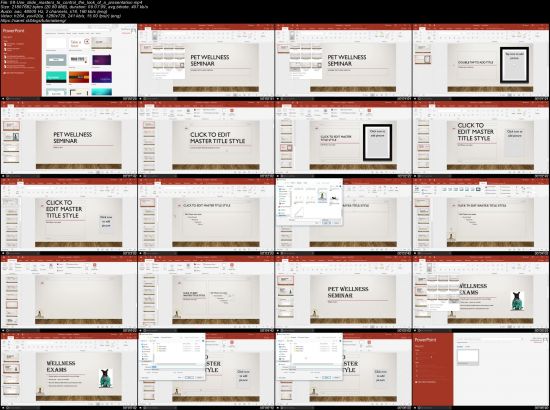Close Master View above the blank master slide
This screenshot has width=550, height=410.
pyautogui.click(x=94, y=266)
